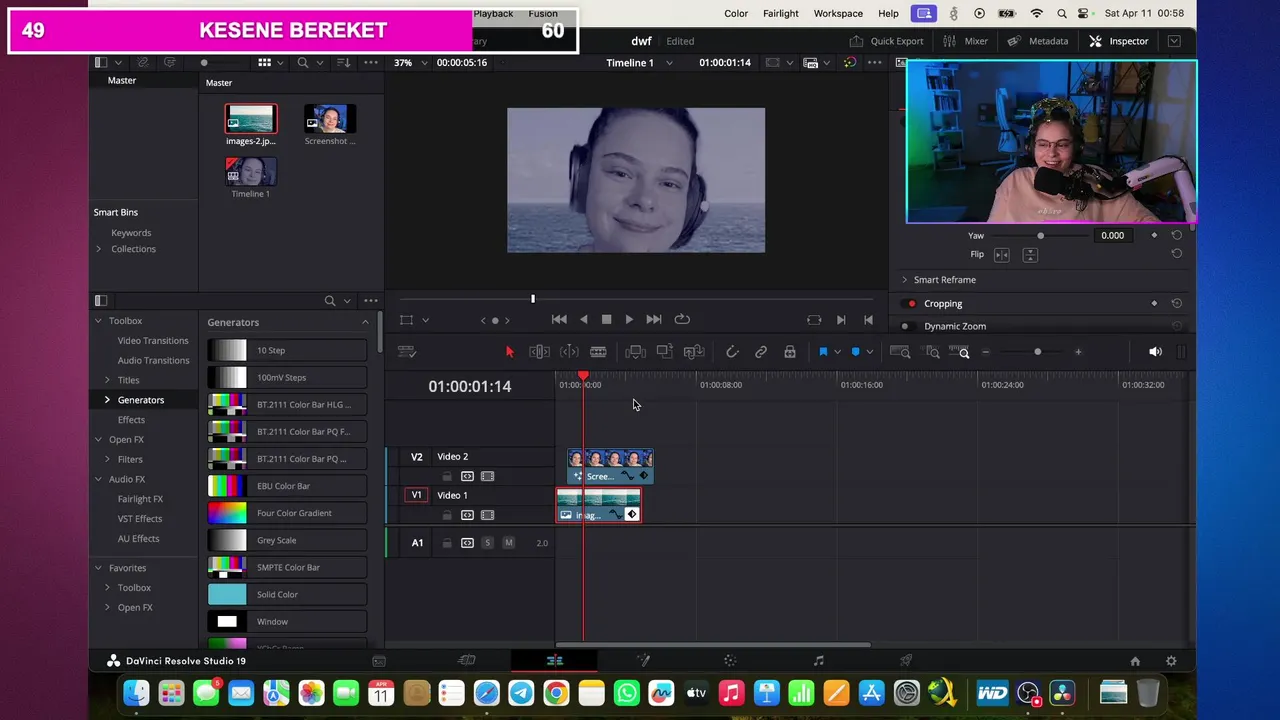Adjust the Yaw slider handle

(1040, 235)
